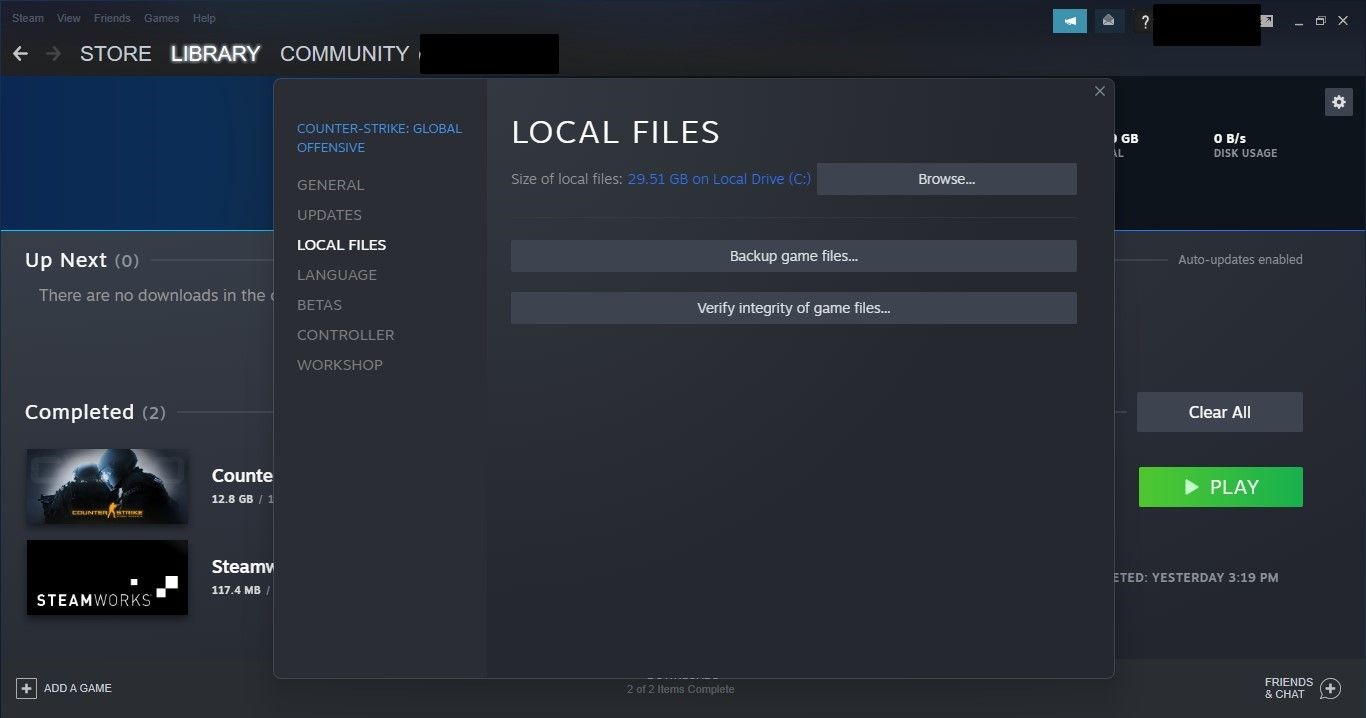
Task: Open downloads settings gear icon
Action: pyautogui.click(x=1338, y=102)
